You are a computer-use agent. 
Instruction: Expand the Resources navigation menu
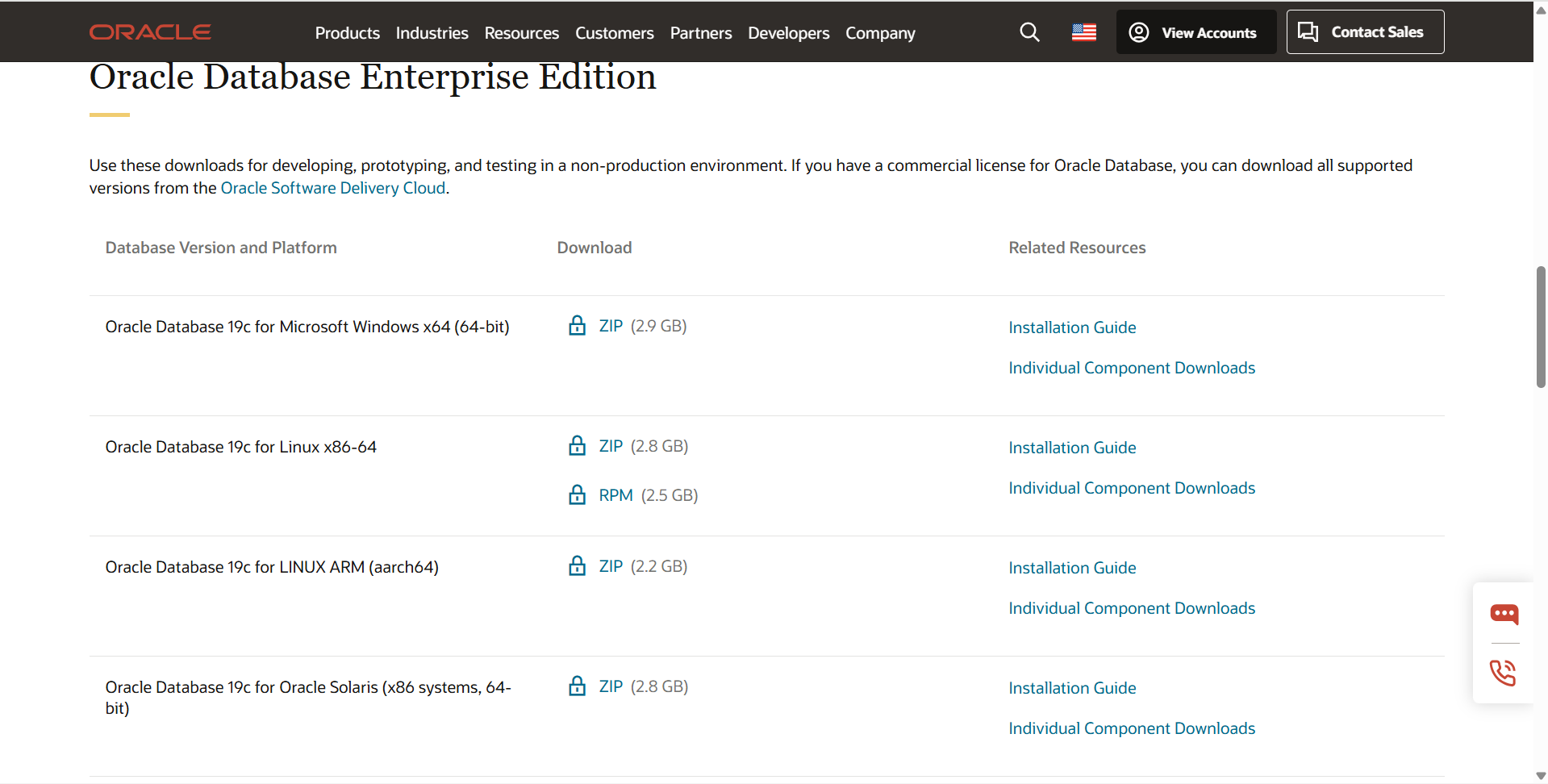[521, 33]
